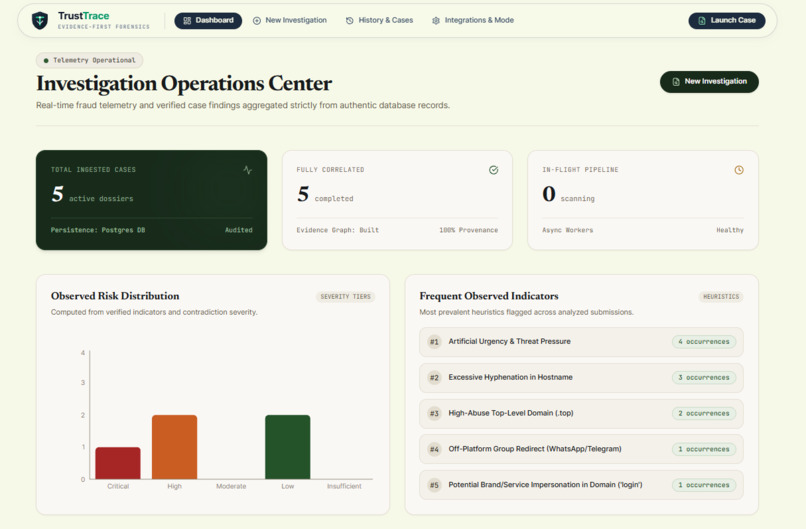Open Integrations & Mode tab
This screenshot has width=806, height=529.
[x=473, y=21]
